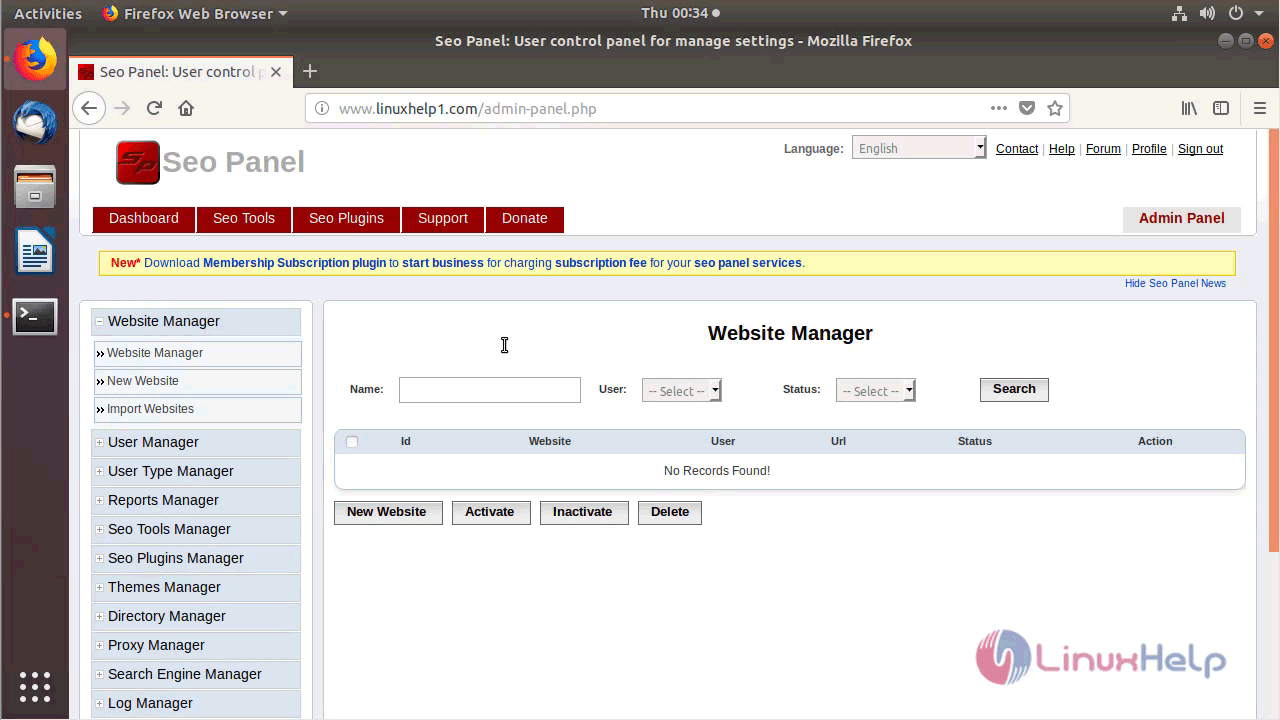The width and height of the screenshot is (1280, 720).
Task: Click the New Website button
Action: 387,512
